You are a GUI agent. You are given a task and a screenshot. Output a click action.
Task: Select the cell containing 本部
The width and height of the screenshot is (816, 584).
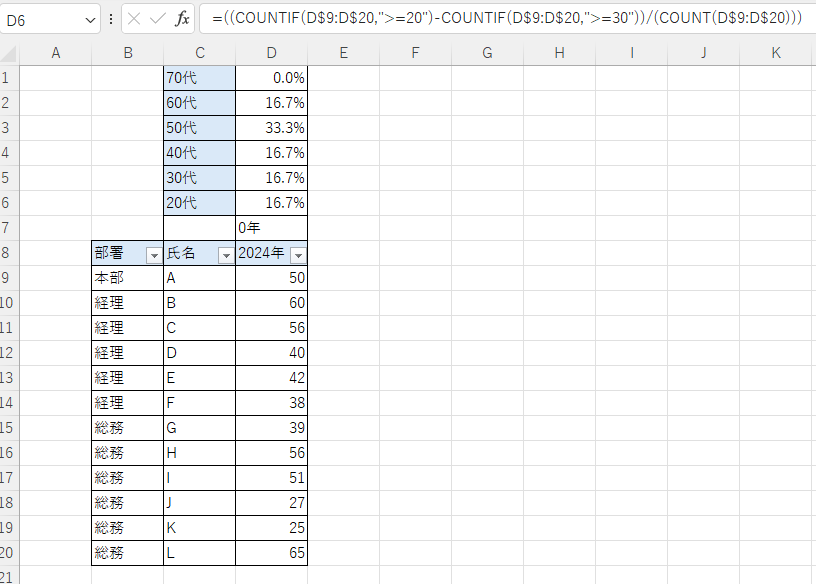click(127, 278)
